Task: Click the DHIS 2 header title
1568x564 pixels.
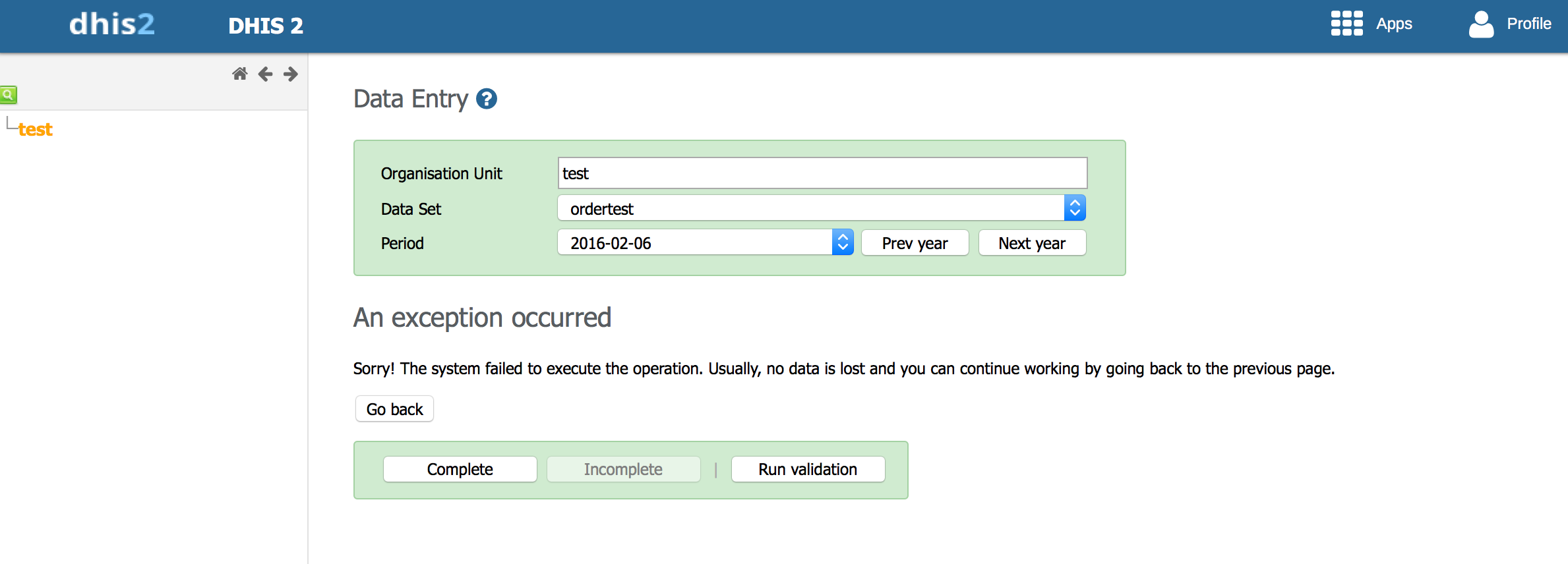Action: (266, 26)
